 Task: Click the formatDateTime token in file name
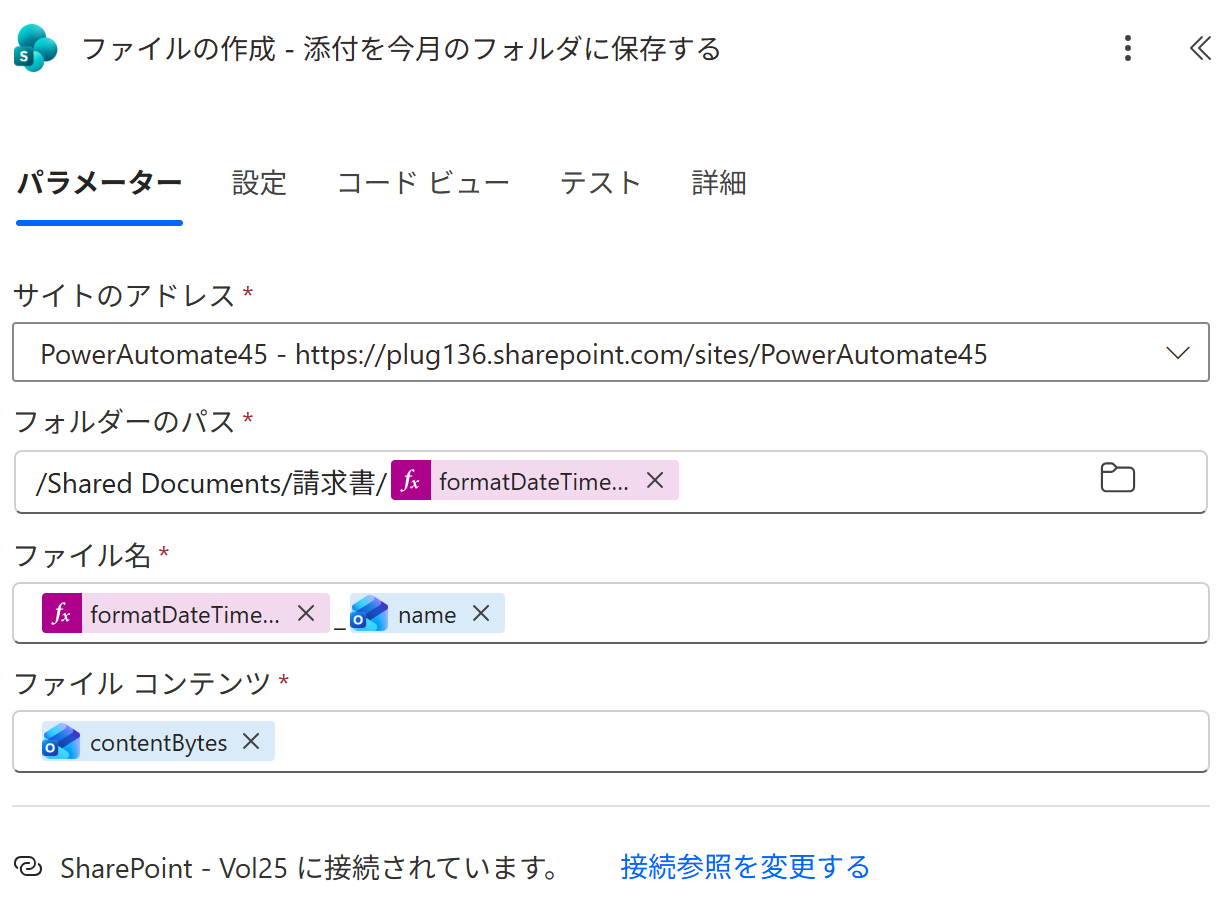point(186,614)
